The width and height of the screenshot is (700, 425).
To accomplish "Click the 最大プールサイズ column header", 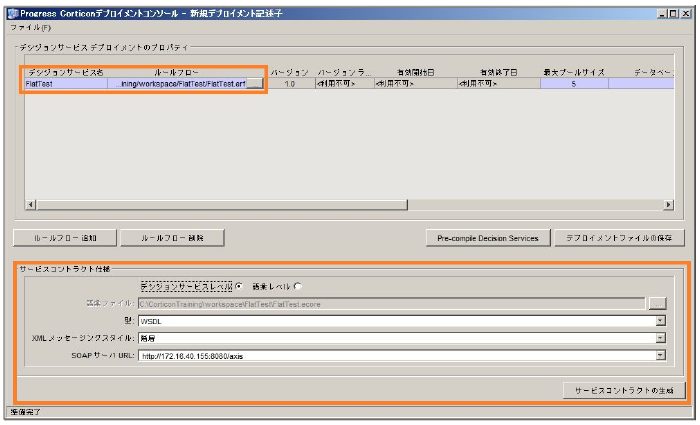I will pyautogui.click(x=574, y=72).
